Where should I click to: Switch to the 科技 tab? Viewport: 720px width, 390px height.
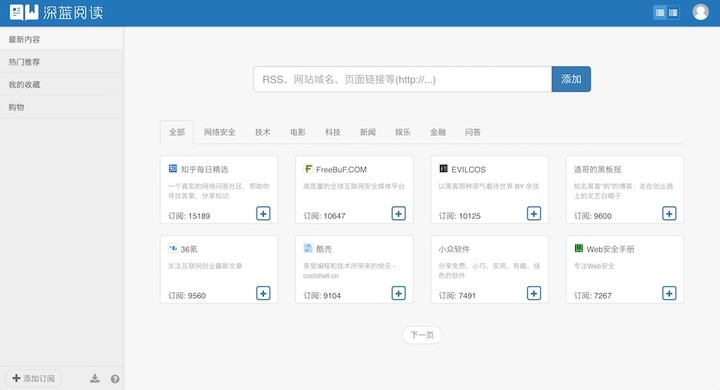pos(333,132)
